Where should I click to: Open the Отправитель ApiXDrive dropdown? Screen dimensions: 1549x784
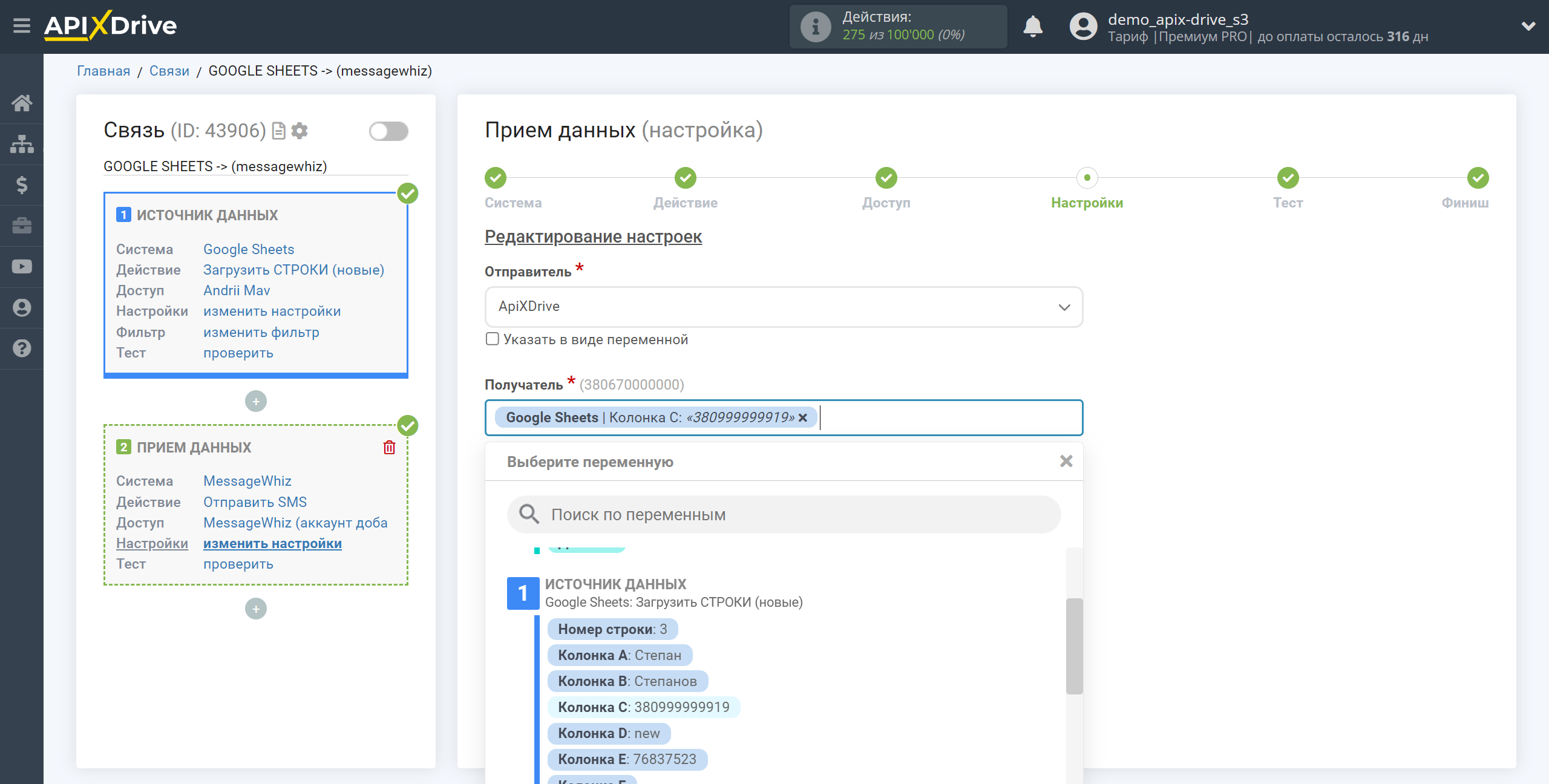tap(784, 307)
